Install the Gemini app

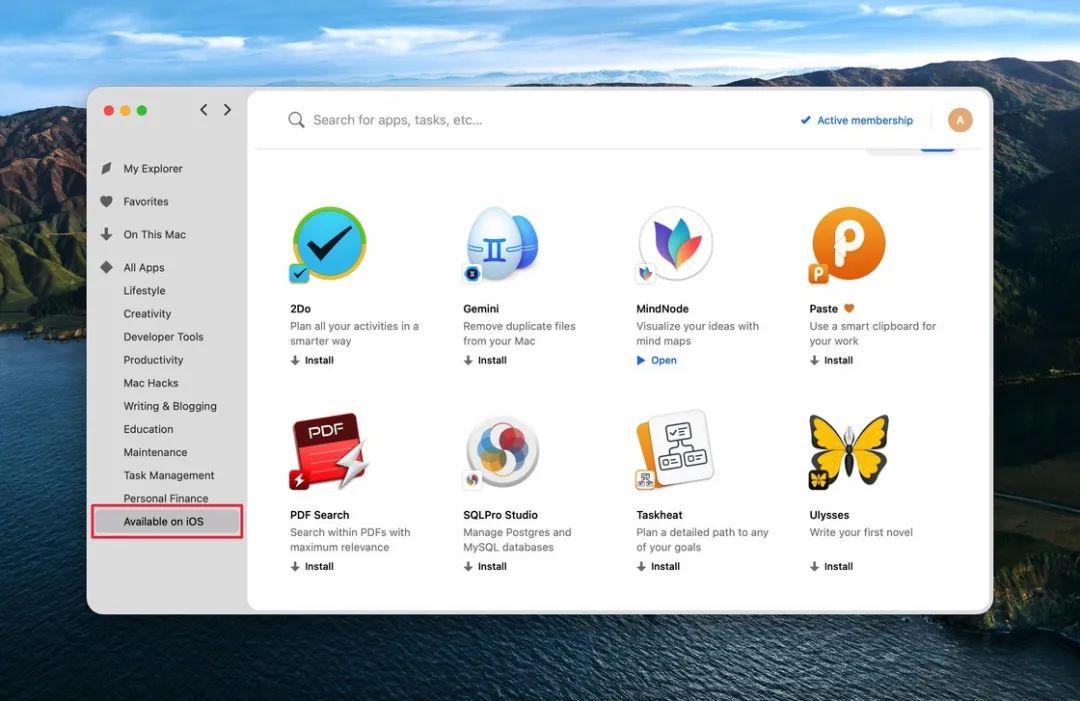pos(485,360)
